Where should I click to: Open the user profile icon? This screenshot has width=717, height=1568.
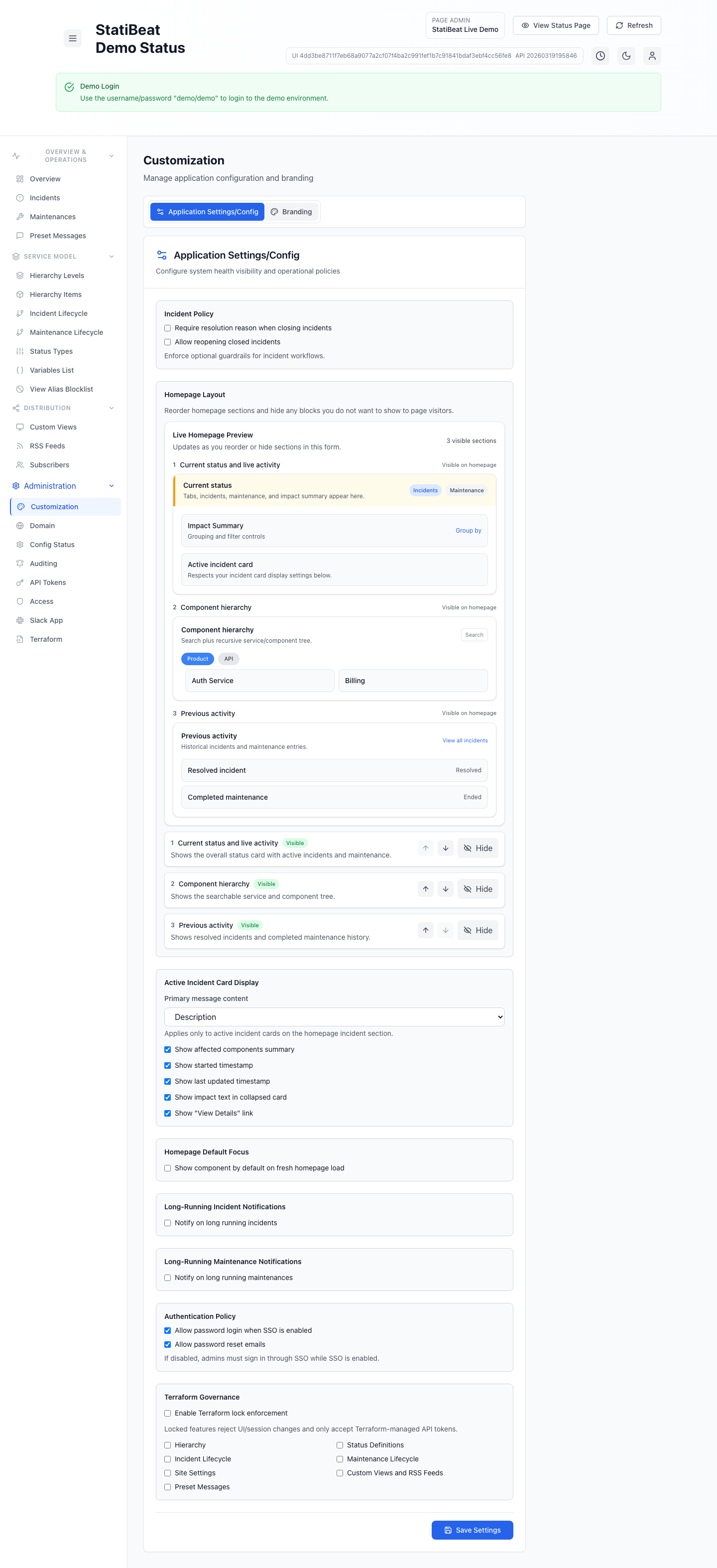[x=651, y=56]
